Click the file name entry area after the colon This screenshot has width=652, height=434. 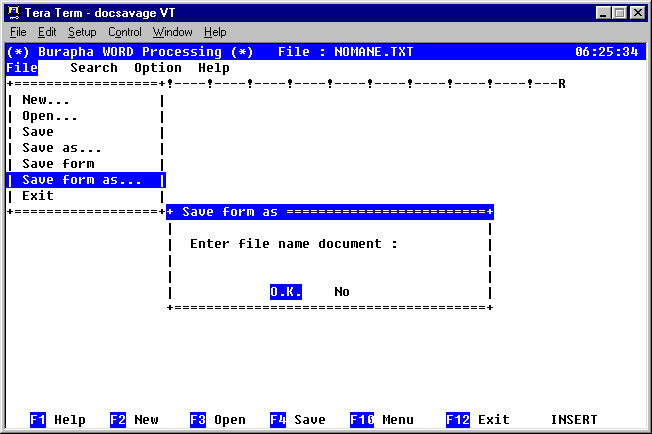[443, 244]
